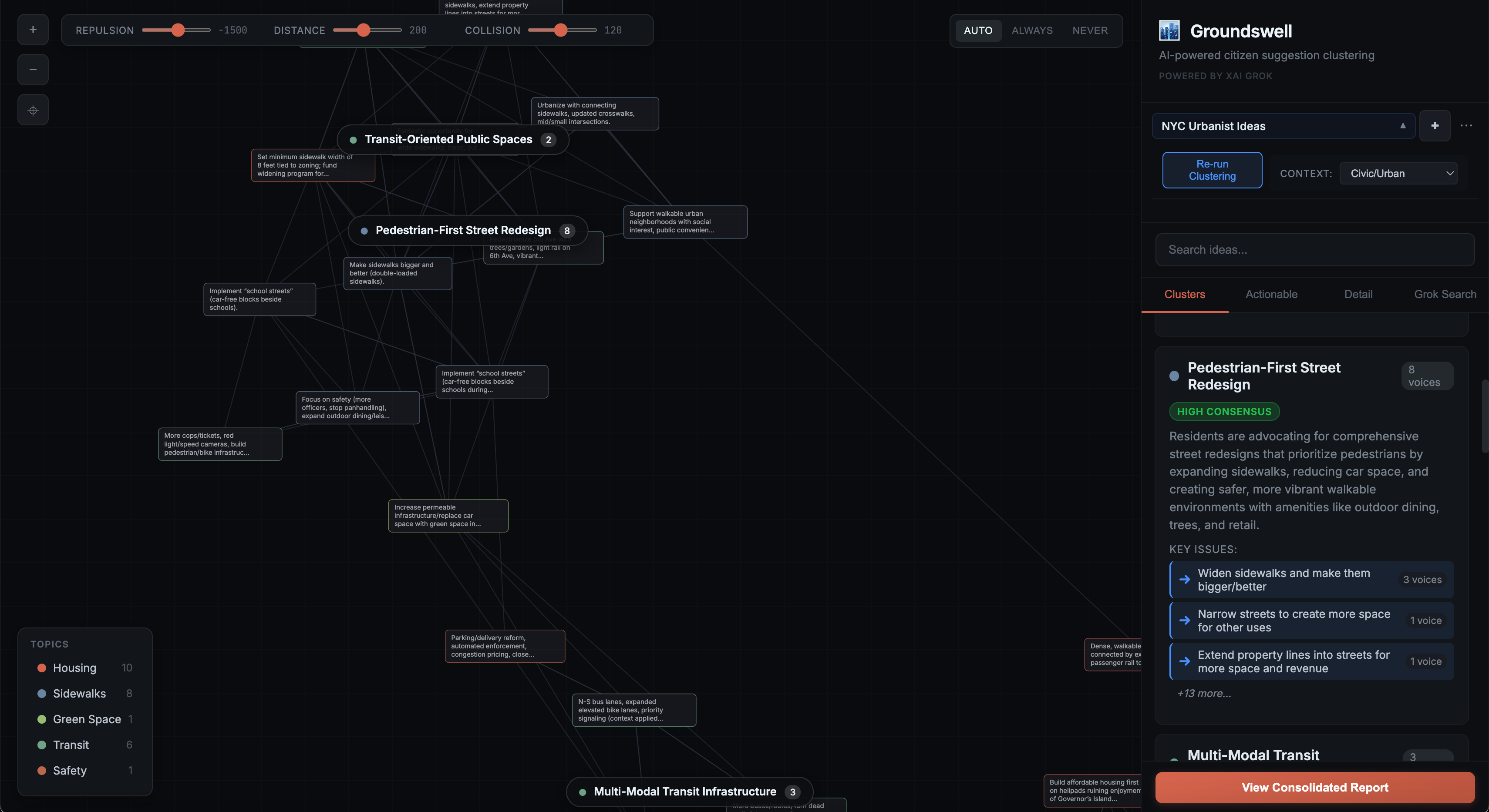Set label mode to NEVER

pyautogui.click(x=1090, y=30)
